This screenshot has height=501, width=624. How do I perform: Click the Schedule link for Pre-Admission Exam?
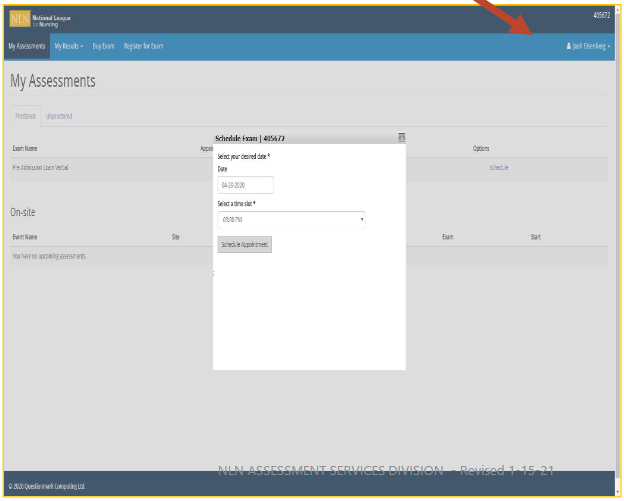pyautogui.click(x=499, y=168)
